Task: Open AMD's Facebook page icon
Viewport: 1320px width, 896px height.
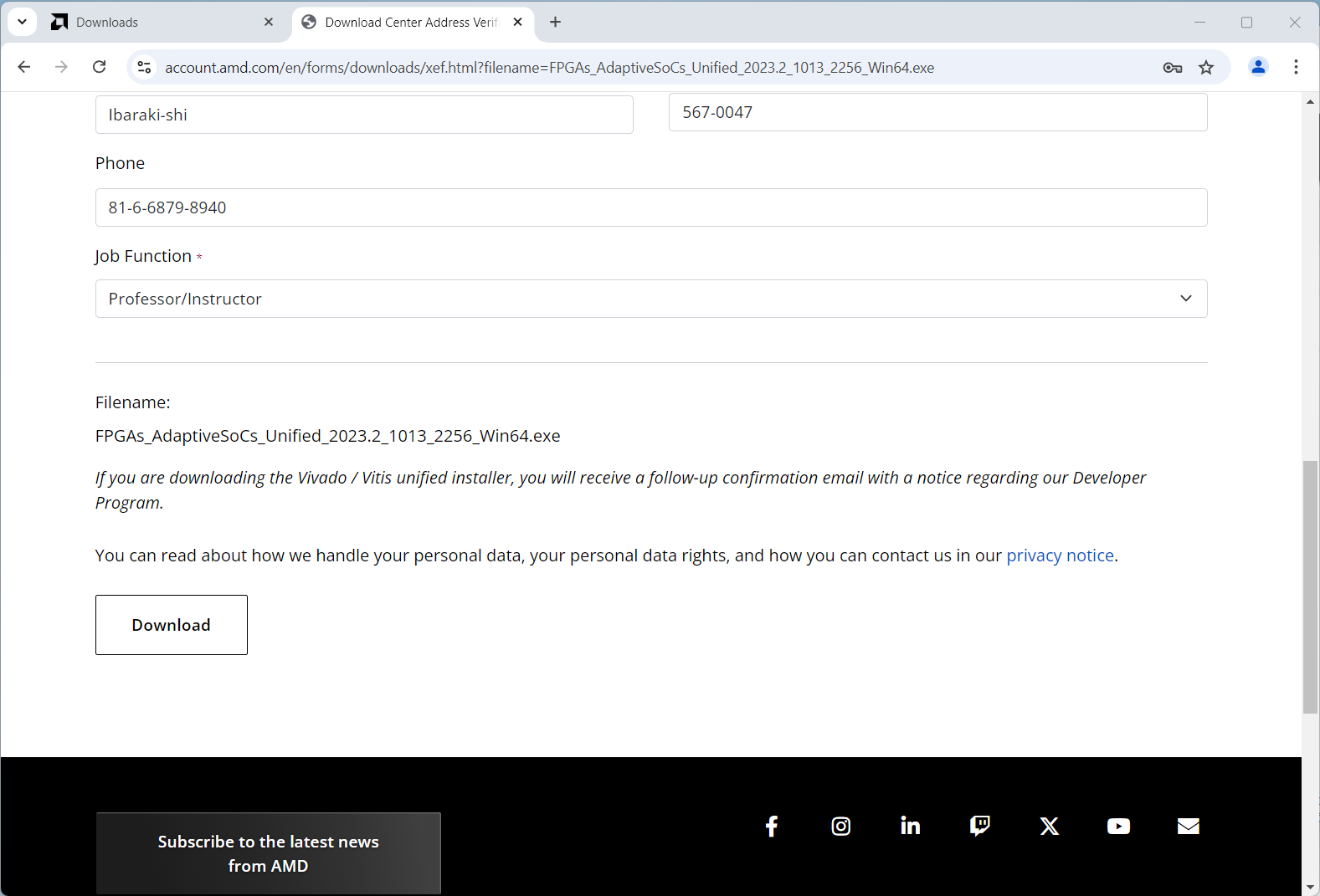Action: click(771, 827)
